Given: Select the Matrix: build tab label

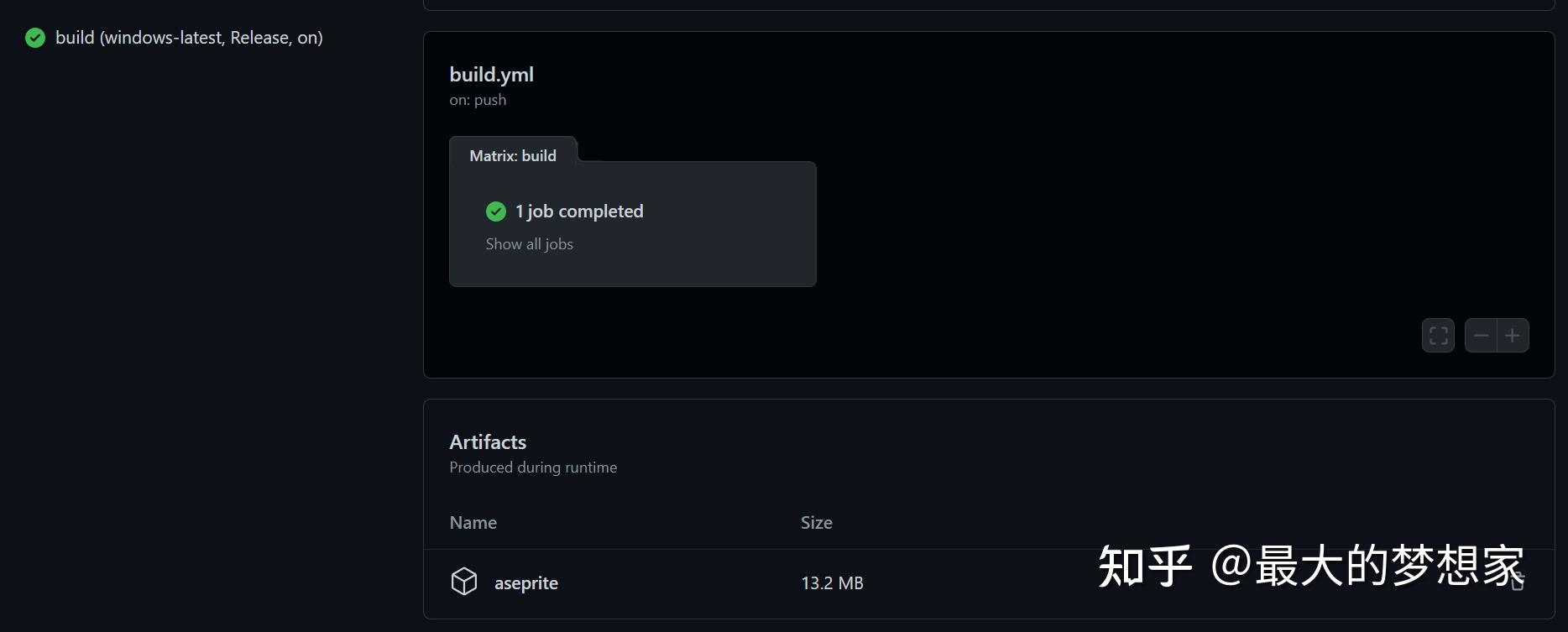Looking at the screenshot, I should pos(513,156).
